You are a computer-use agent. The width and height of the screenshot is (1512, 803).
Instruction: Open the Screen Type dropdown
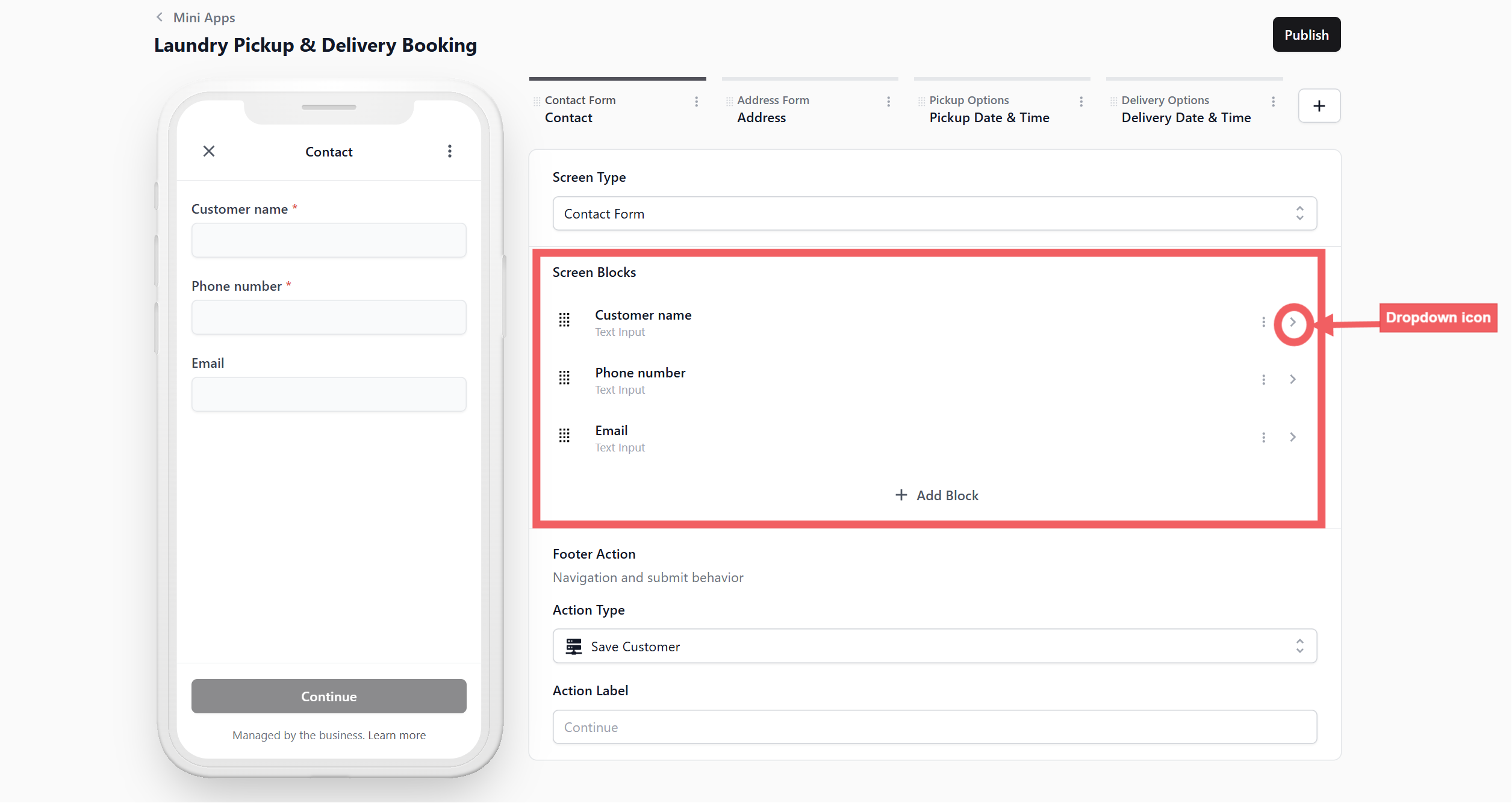click(x=934, y=214)
